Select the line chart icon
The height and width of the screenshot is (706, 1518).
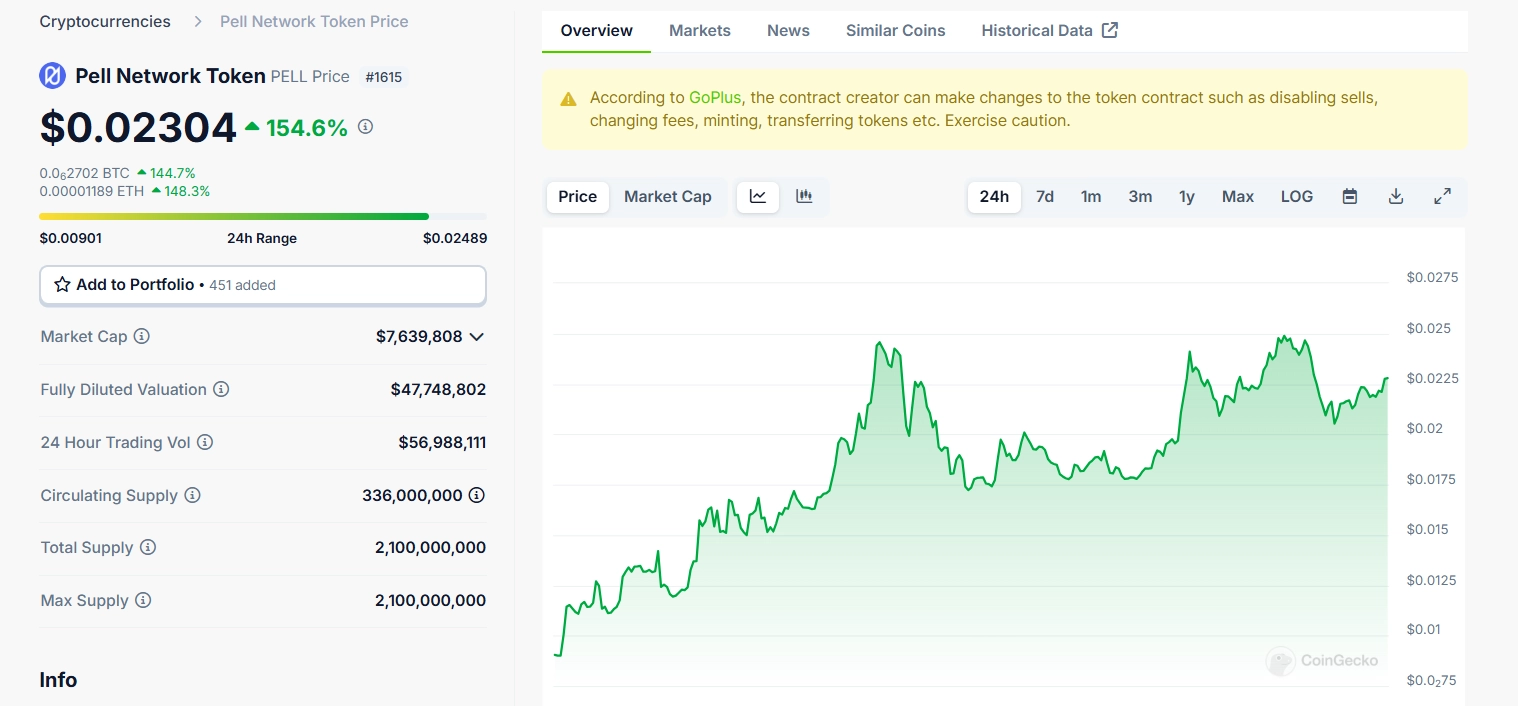[x=757, y=196]
